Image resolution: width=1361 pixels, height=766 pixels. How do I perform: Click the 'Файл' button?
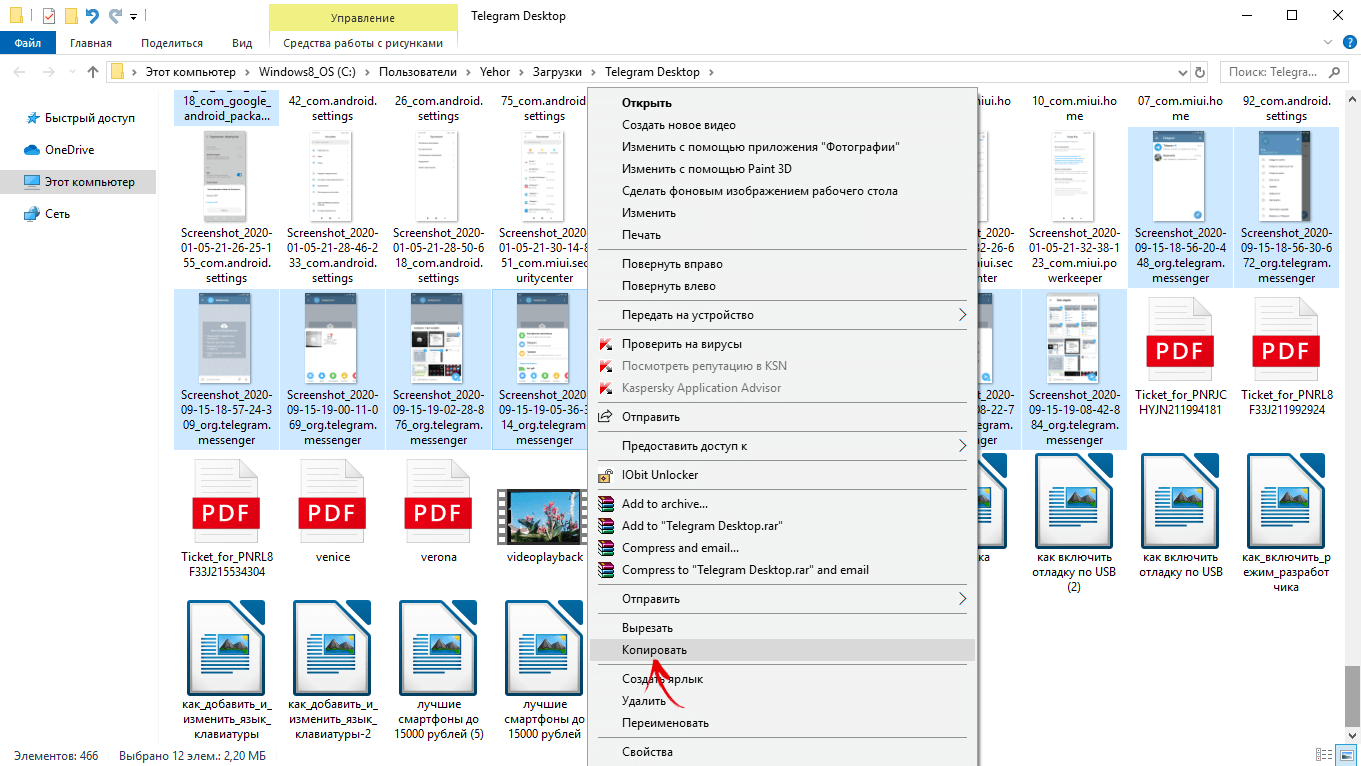pyautogui.click(x=28, y=43)
